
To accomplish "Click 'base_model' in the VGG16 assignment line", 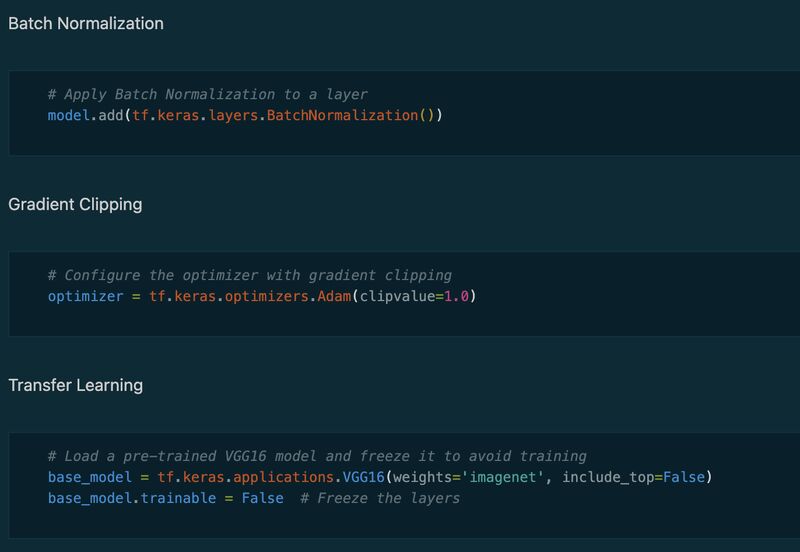I will tap(89, 478).
